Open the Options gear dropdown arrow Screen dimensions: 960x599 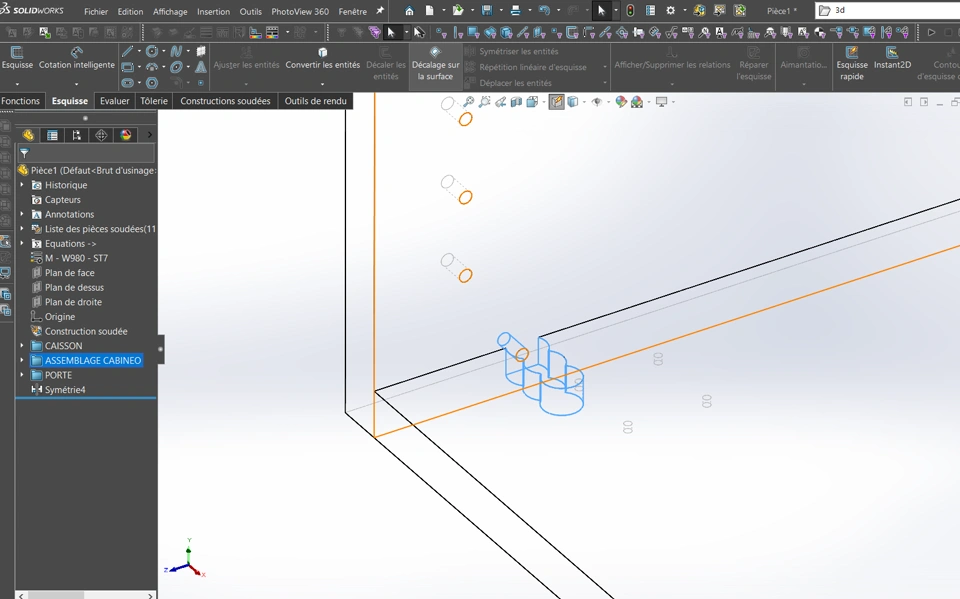click(x=684, y=11)
